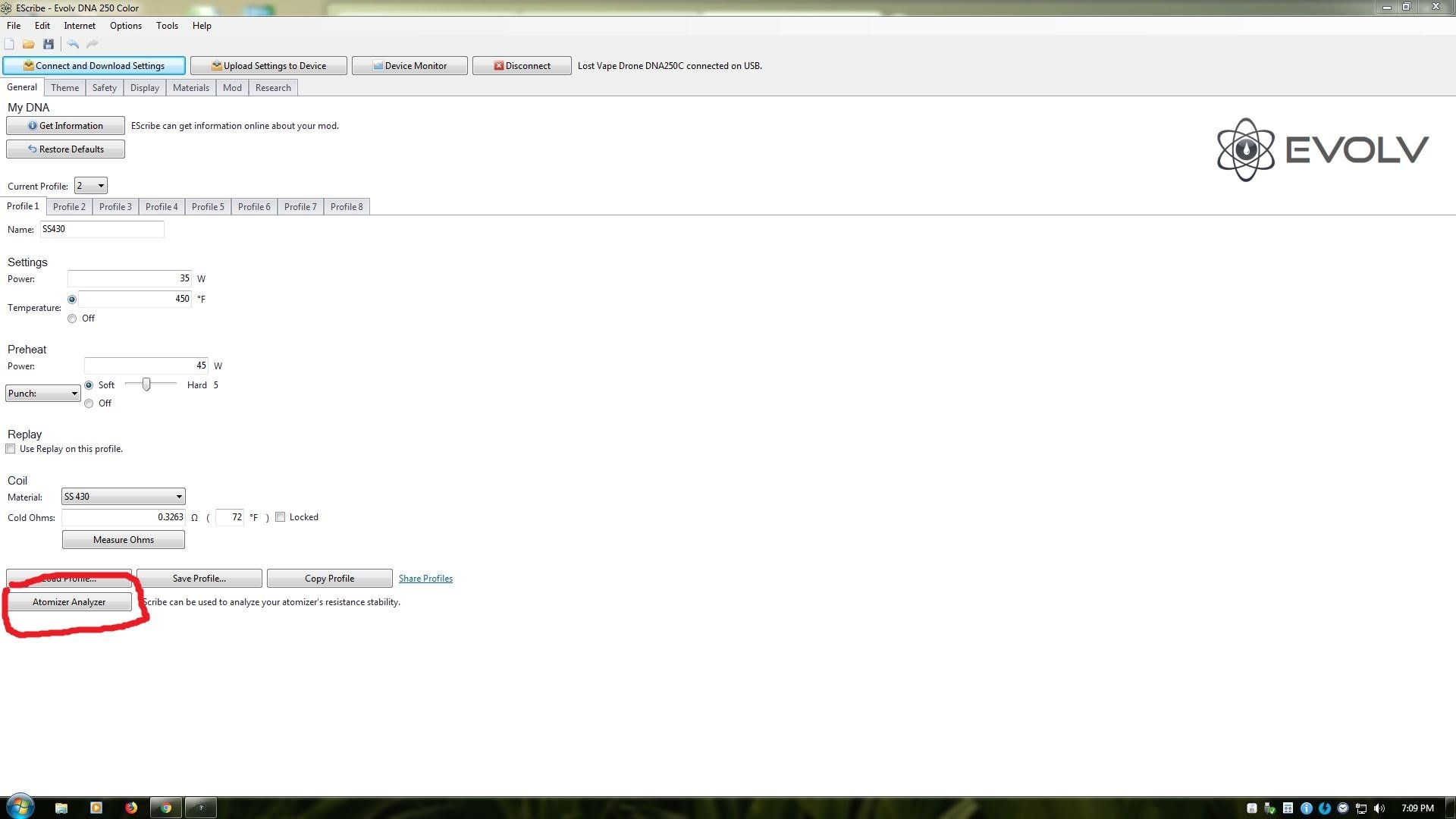Open the Tools menu
Viewport: 1456px width, 819px height.
point(167,26)
